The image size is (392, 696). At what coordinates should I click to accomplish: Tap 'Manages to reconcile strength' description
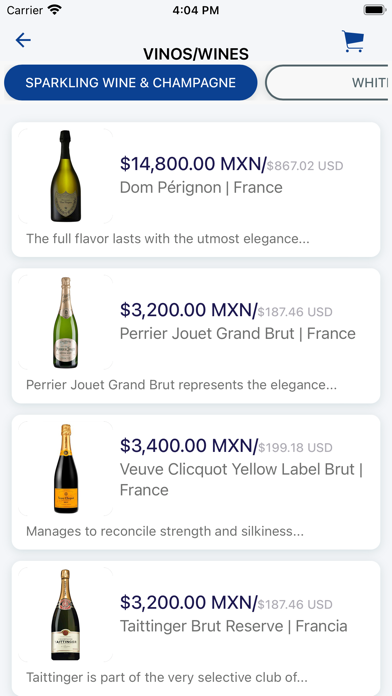165,531
